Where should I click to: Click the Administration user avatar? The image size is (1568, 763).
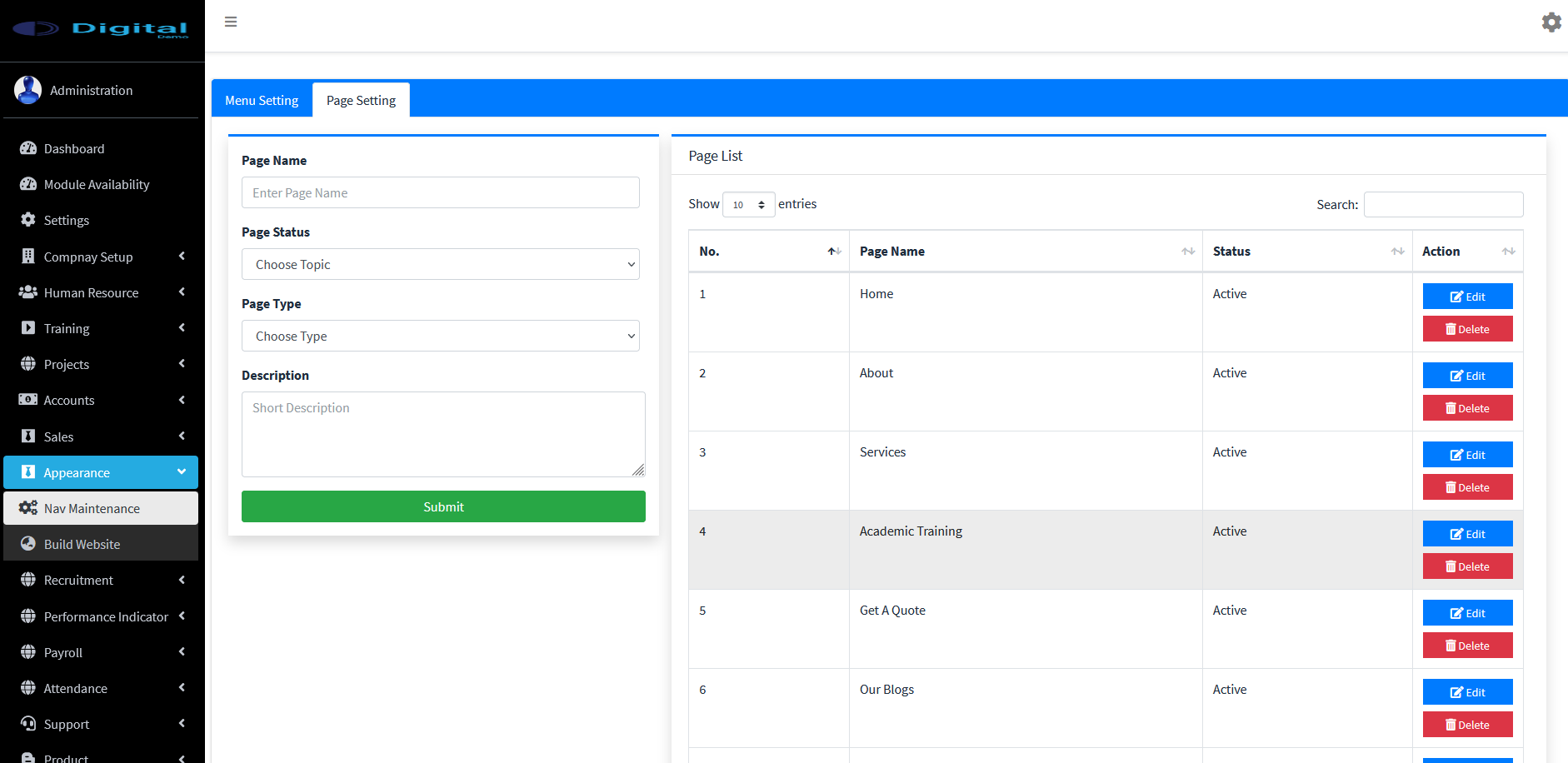point(28,90)
